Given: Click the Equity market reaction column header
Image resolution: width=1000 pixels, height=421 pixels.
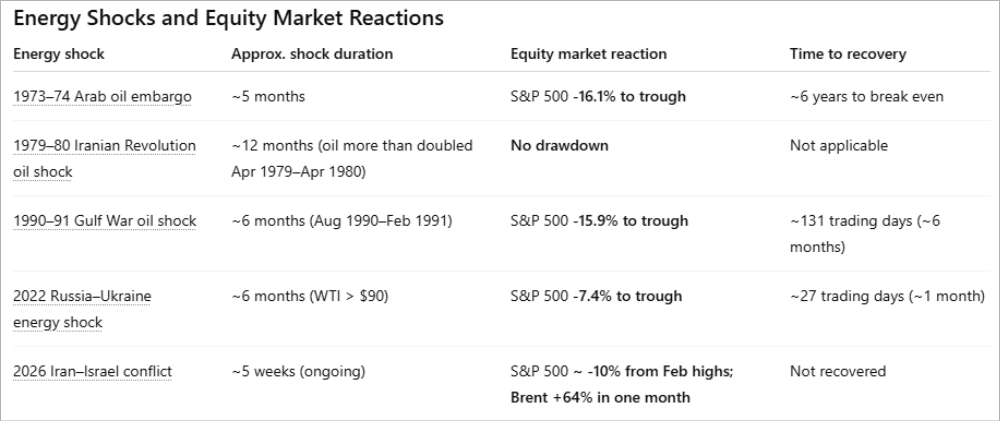Looking at the screenshot, I should click(588, 54).
